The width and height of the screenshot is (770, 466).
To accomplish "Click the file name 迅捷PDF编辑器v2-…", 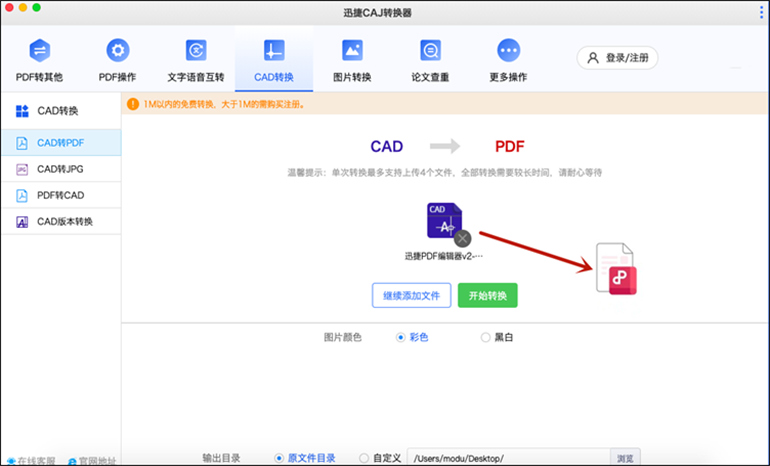I will pos(444,256).
